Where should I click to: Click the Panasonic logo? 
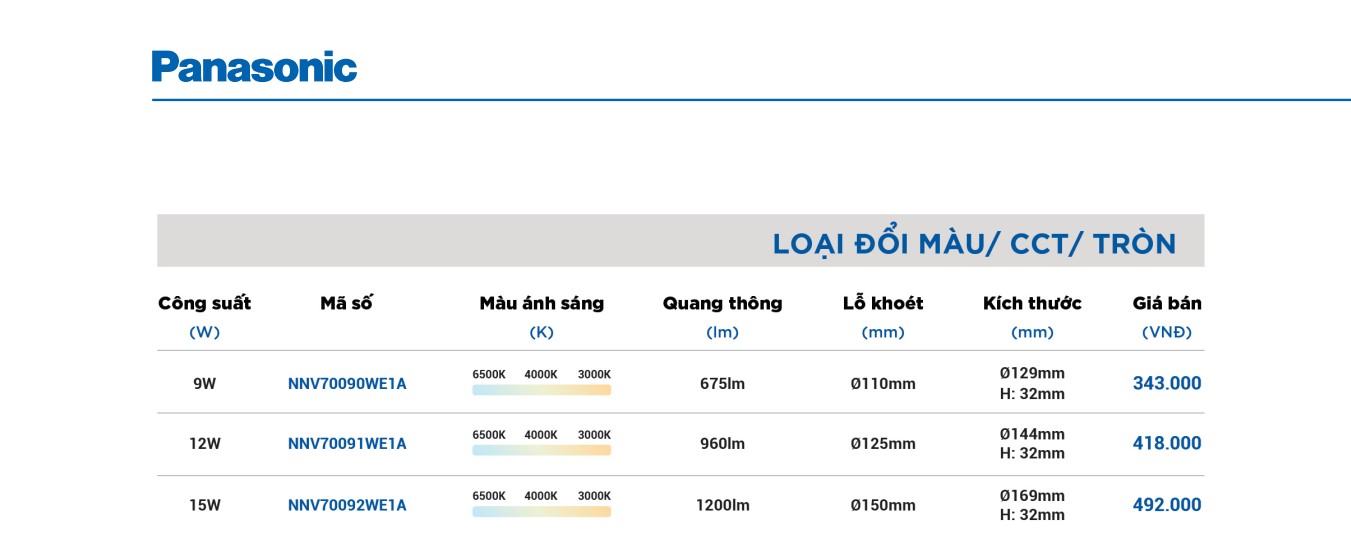coord(254,66)
